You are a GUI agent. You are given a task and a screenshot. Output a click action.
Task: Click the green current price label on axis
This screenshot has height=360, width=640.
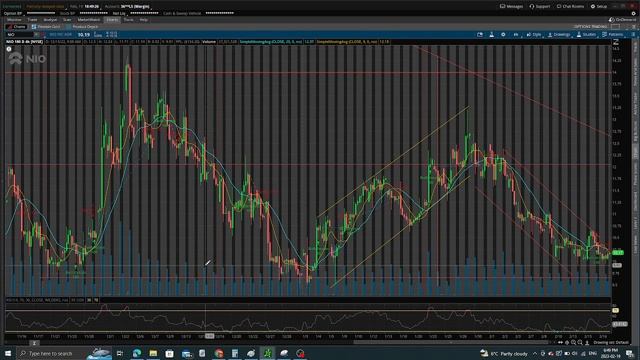(618, 253)
